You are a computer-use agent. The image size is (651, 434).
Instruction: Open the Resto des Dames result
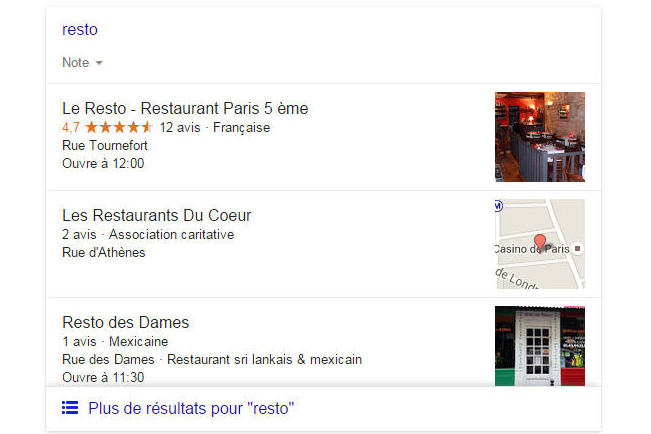click(x=125, y=323)
